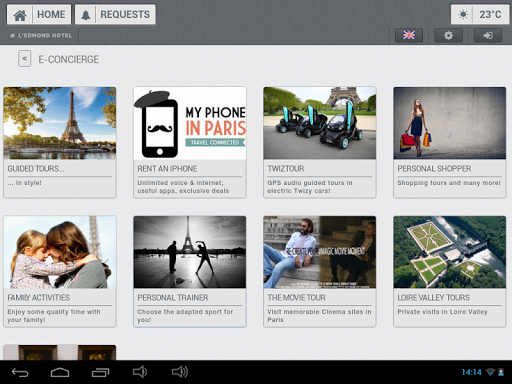Open the Personal Shopper title link

coord(434,169)
